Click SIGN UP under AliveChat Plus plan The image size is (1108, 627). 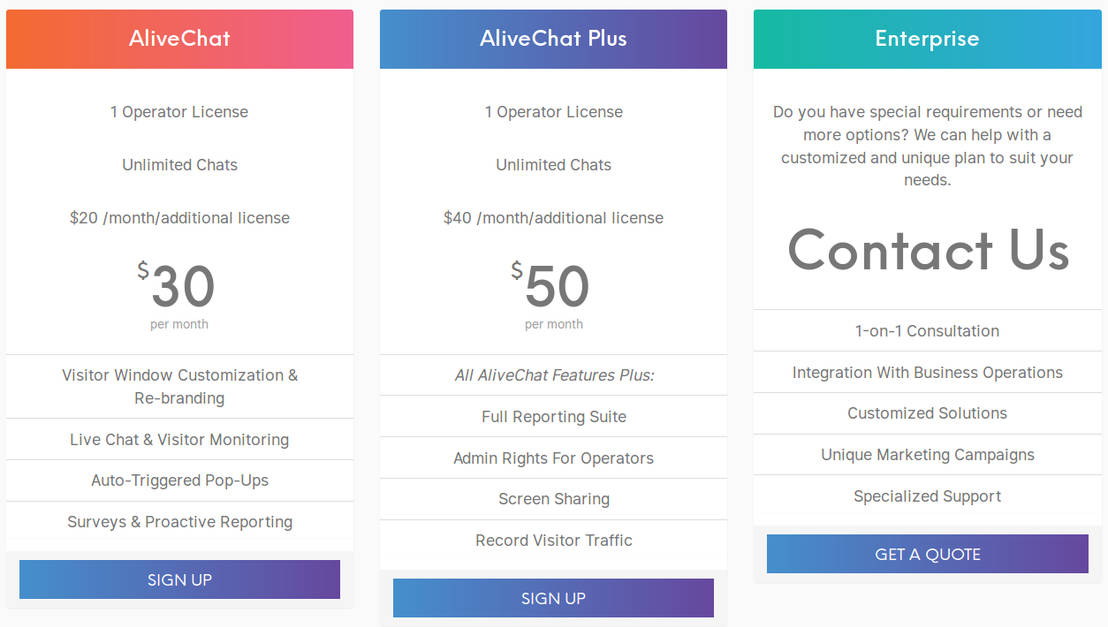[553, 598]
